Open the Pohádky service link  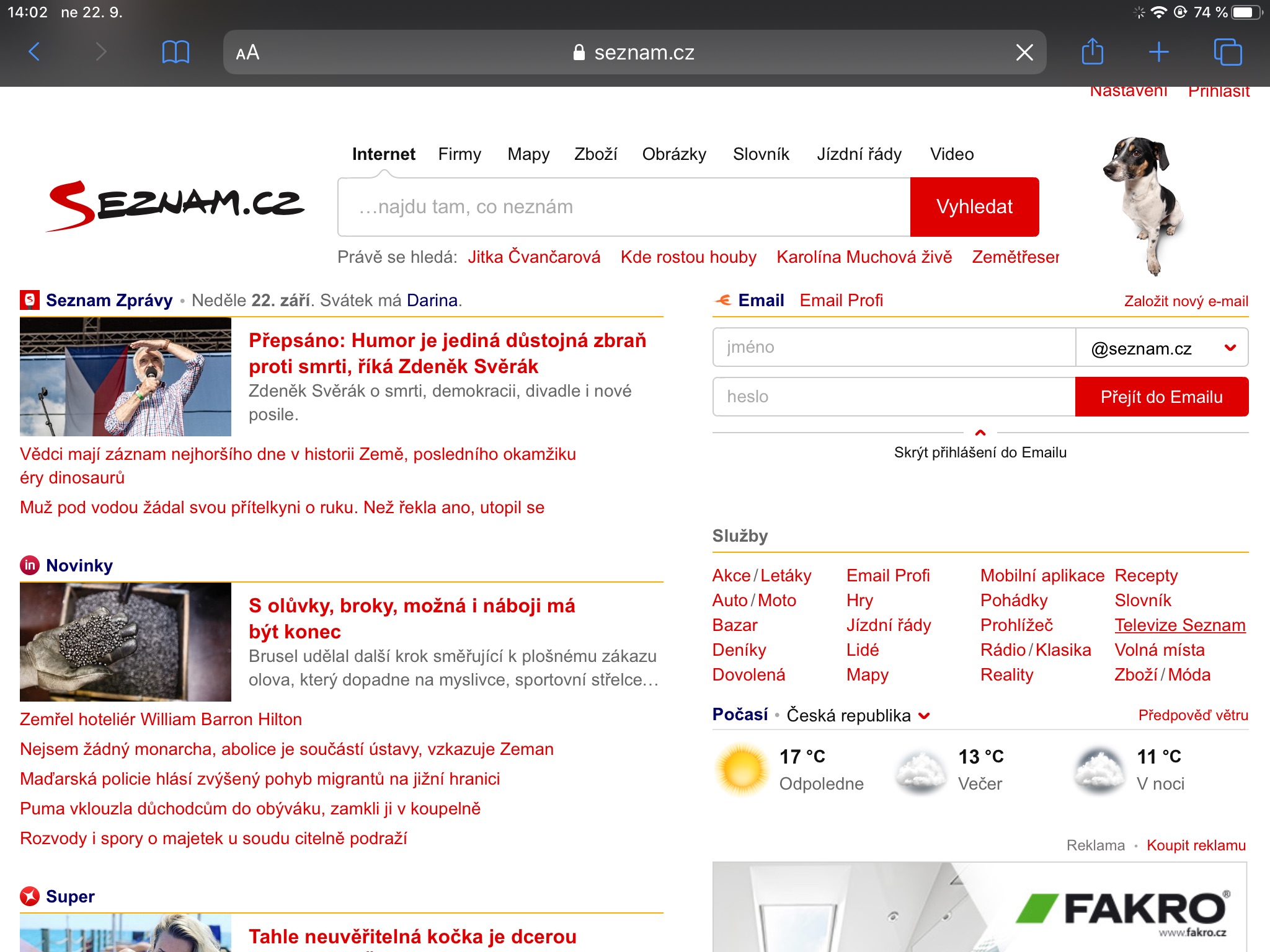[1014, 600]
